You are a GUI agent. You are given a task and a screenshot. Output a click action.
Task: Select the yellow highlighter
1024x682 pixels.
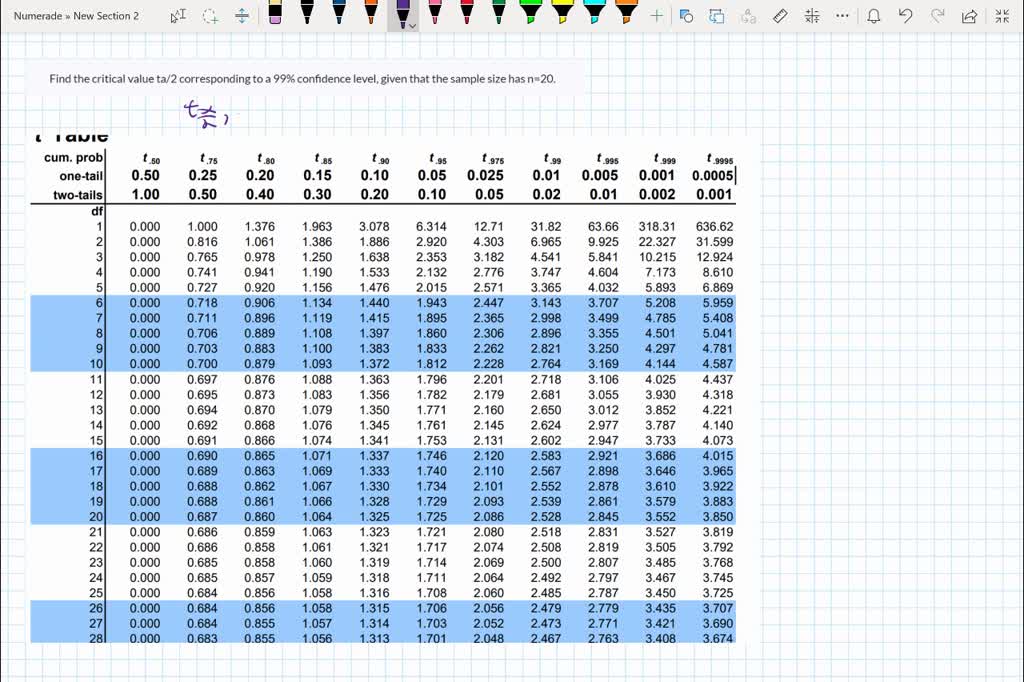562,14
